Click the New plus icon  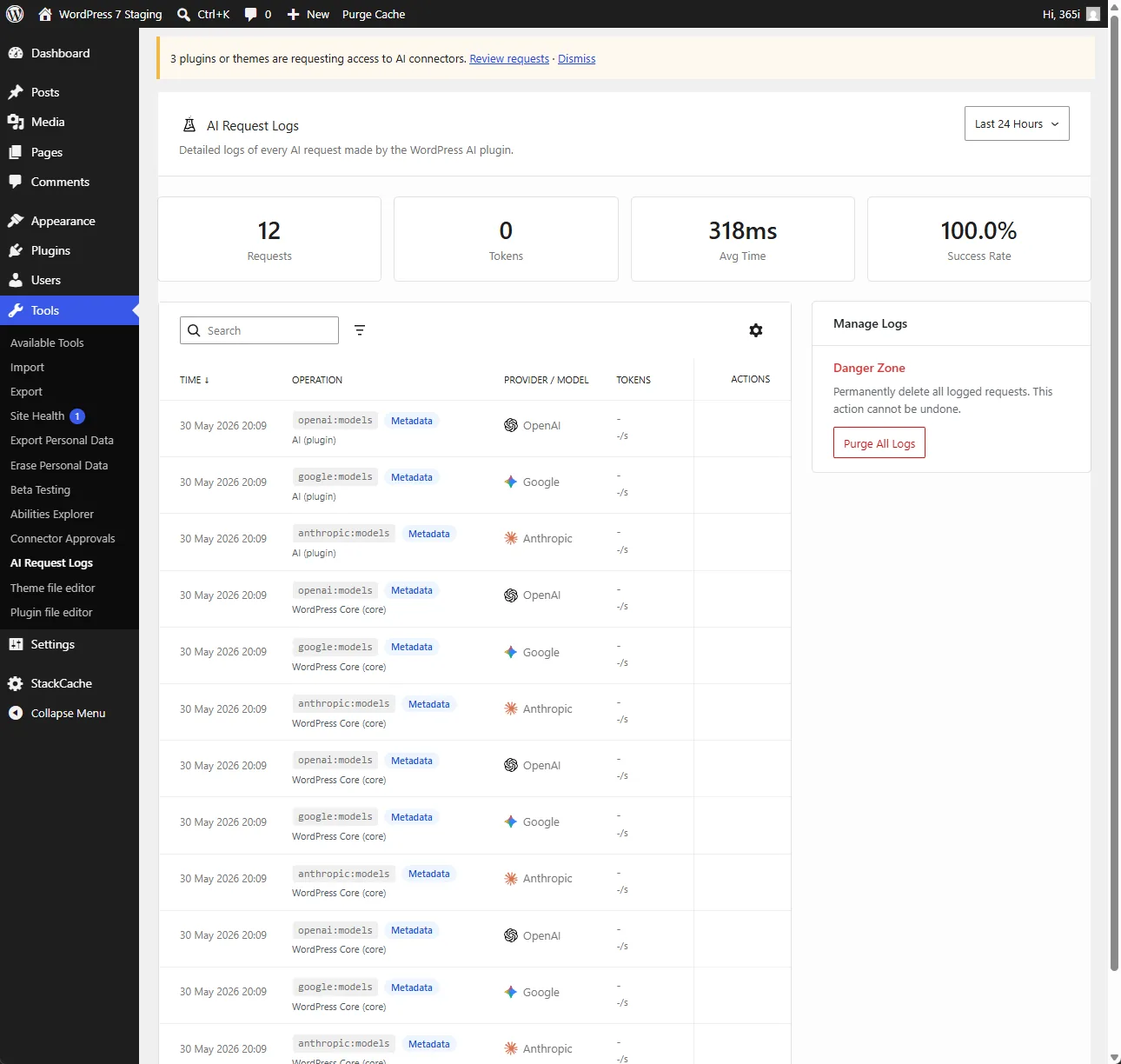(x=294, y=14)
